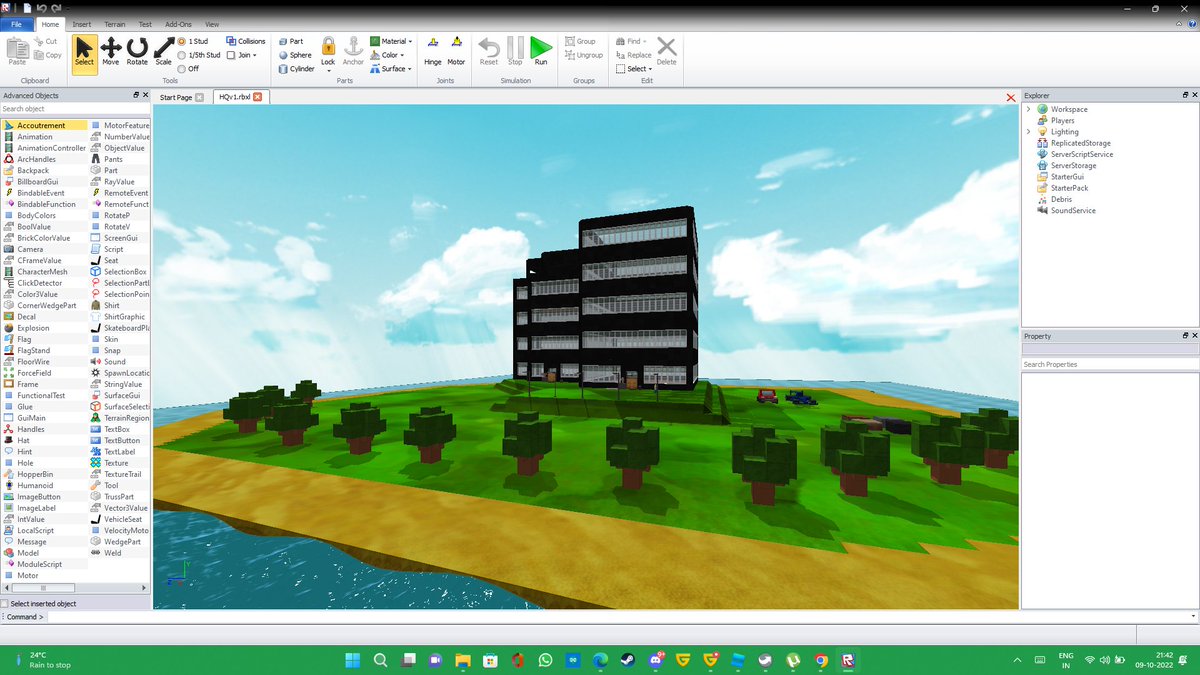Turn grid snapping Off
This screenshot has width=1200, height=675.
(188, 69)
